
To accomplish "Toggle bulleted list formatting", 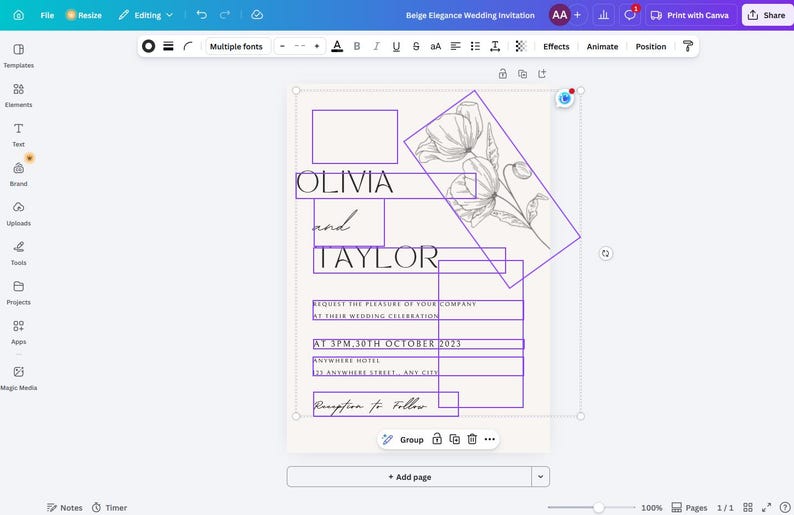I will point(475,46).
